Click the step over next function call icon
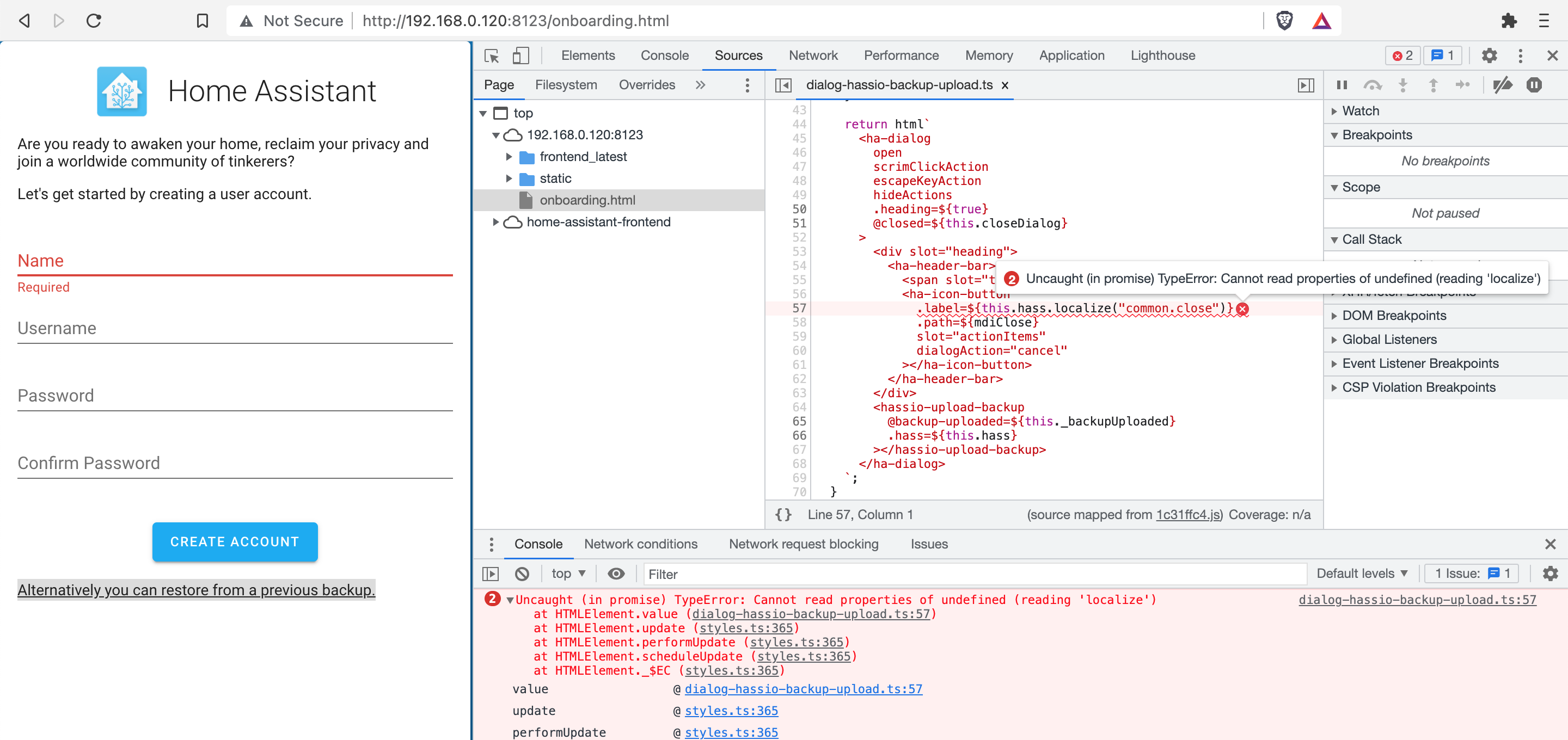 click(x=1374, y=85)
